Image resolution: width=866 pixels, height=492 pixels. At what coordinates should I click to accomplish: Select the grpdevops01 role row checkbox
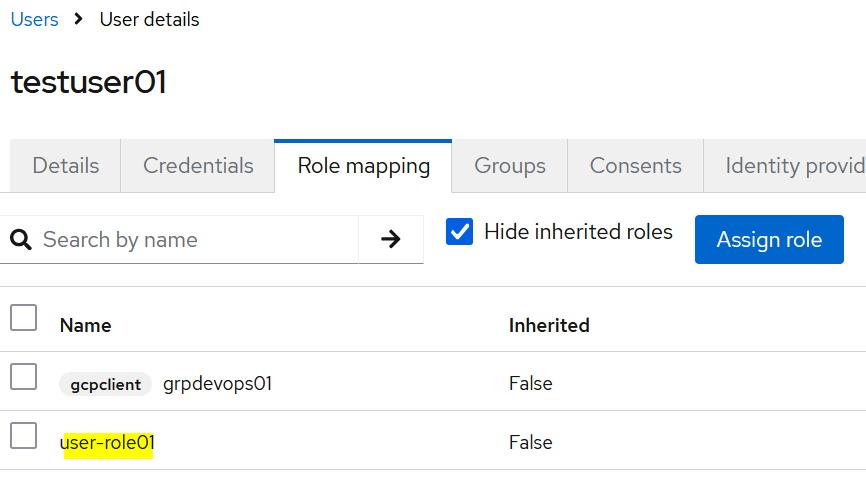(x=23, y=377)
